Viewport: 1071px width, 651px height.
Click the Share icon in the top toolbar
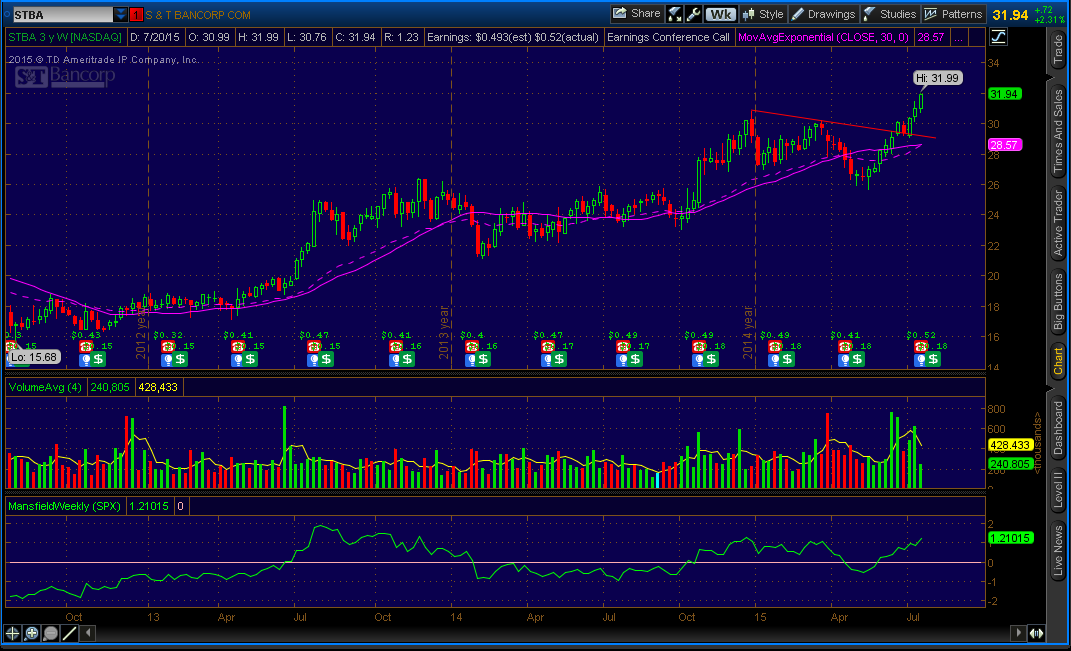click(x=635, y=14)
